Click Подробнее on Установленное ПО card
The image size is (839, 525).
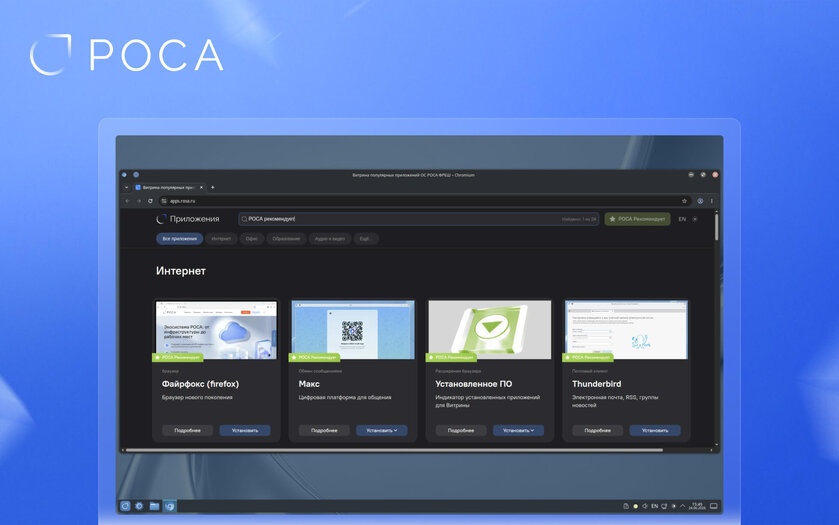[x=461, y=430]
